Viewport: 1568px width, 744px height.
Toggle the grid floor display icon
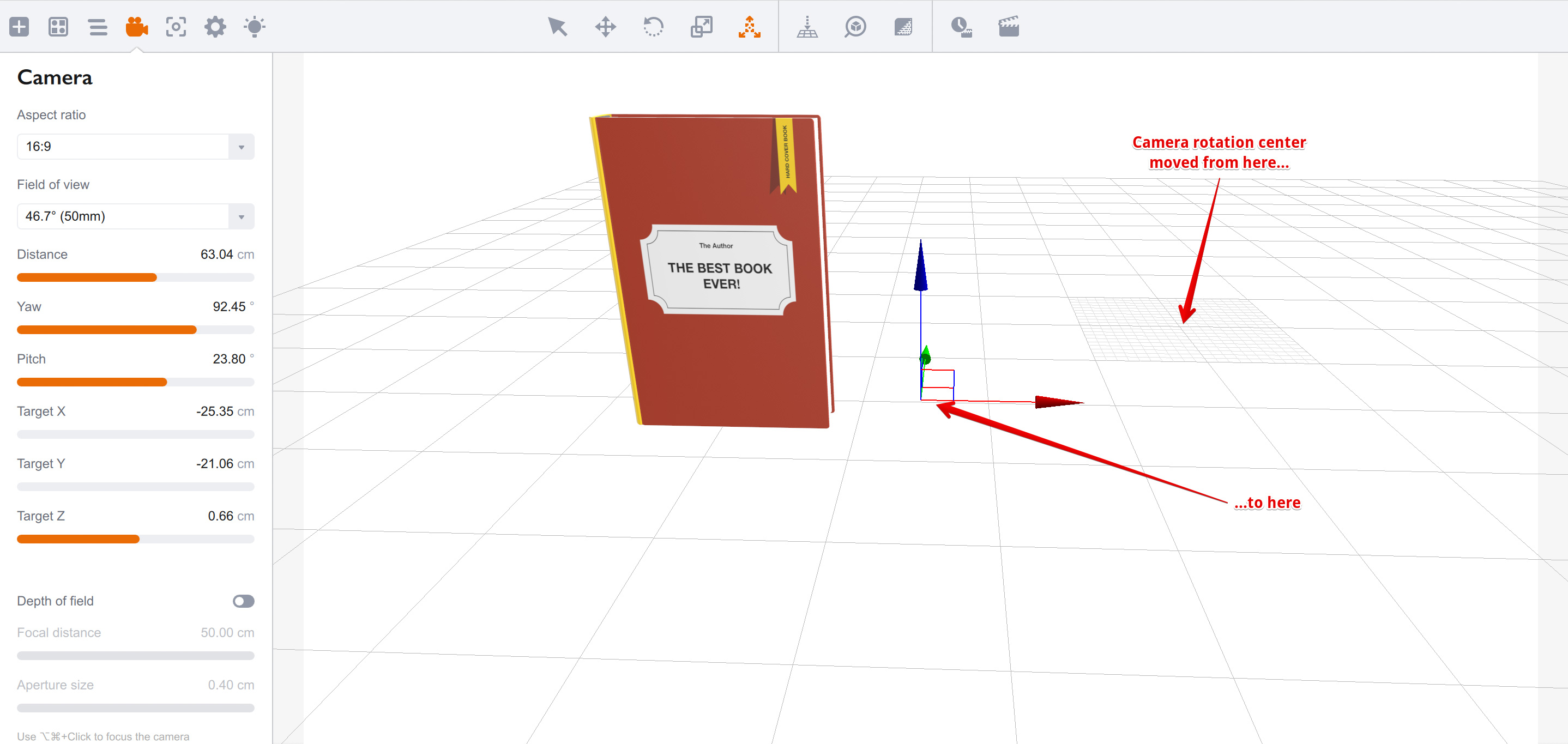coord(903,27)
